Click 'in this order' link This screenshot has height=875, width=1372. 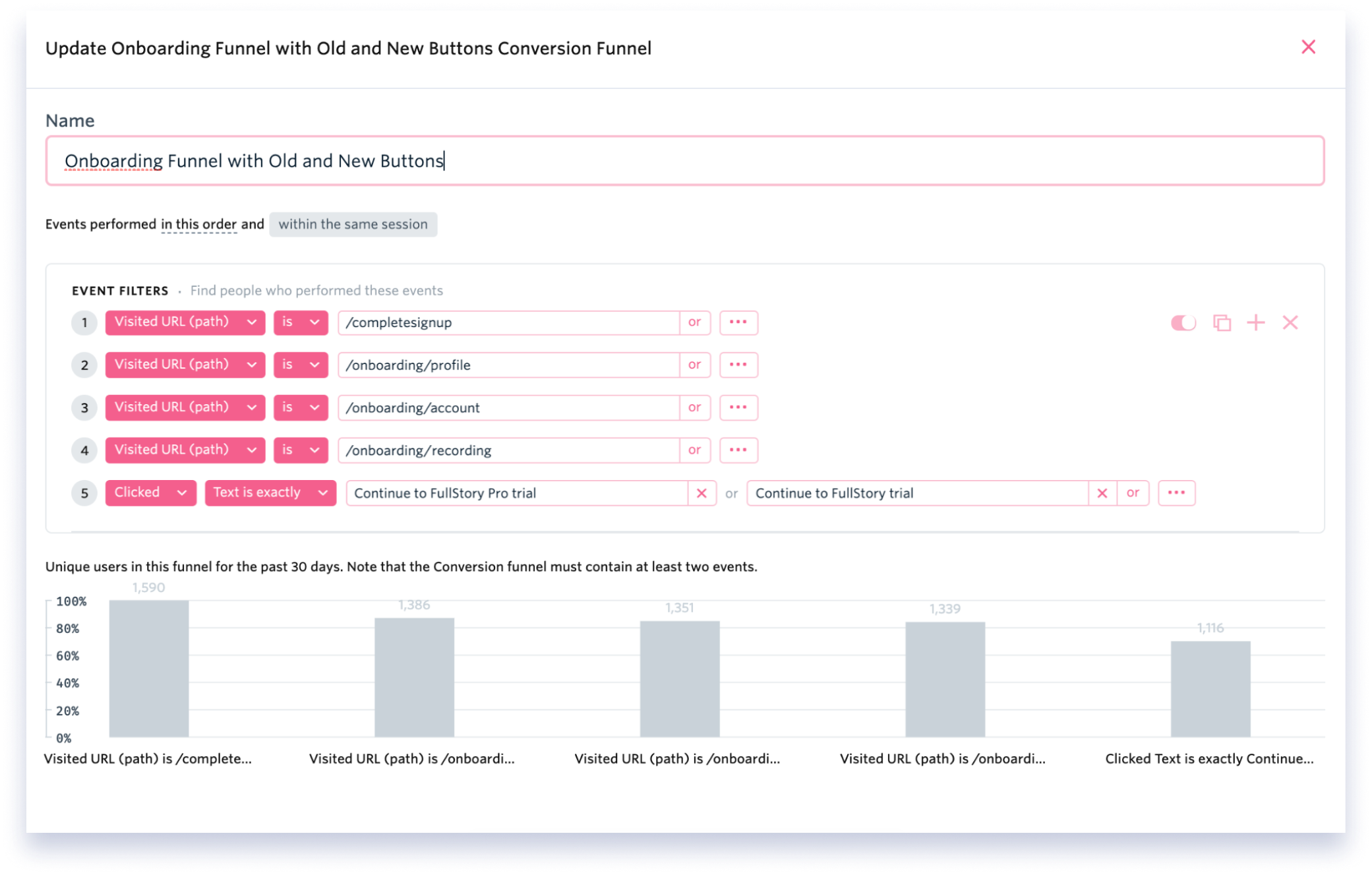pos(198,224)
